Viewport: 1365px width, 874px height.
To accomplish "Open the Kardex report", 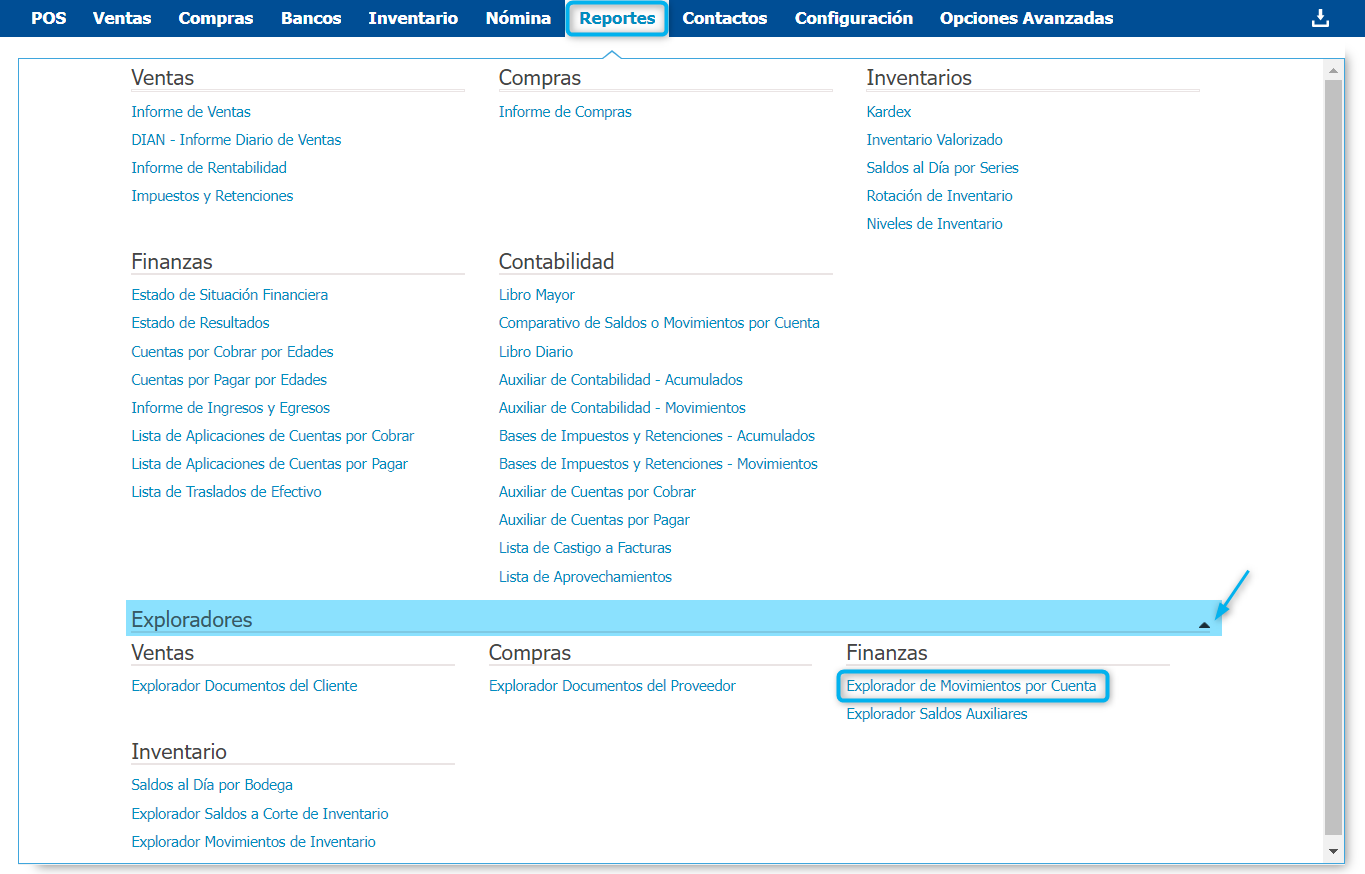I will 889,112.
